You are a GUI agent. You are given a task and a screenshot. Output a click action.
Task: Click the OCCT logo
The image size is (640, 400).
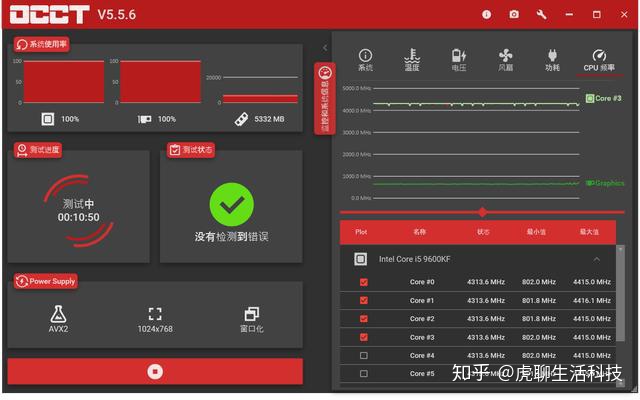tap(49, 14)
